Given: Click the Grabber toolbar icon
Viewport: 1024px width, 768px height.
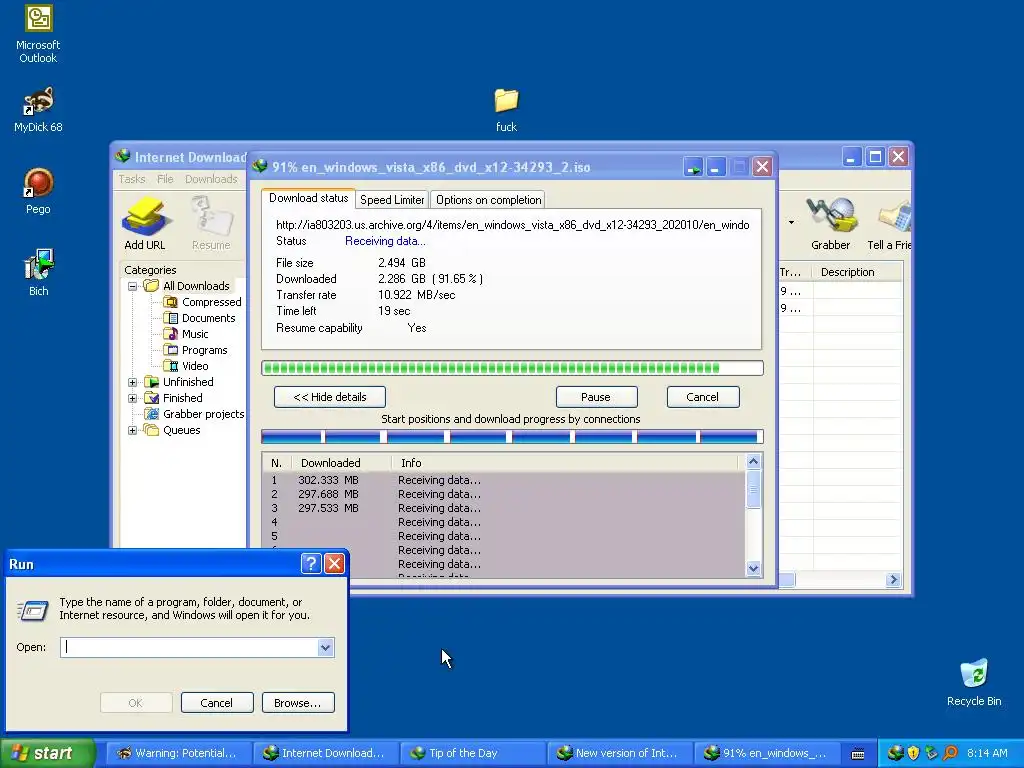Looking at the screenshot, I should [831, 224].
